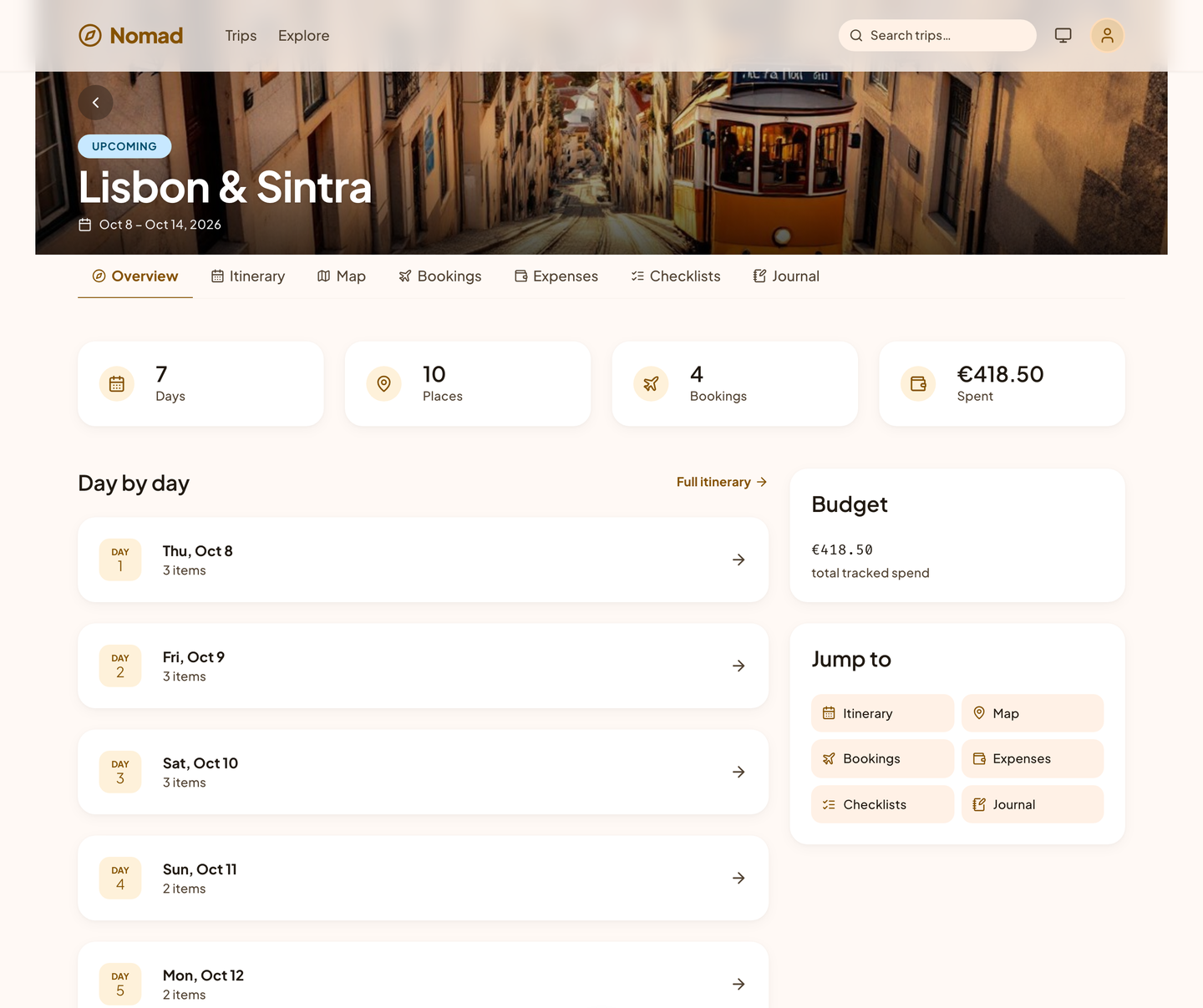Click the Budget panel heading

pos(850,504)
